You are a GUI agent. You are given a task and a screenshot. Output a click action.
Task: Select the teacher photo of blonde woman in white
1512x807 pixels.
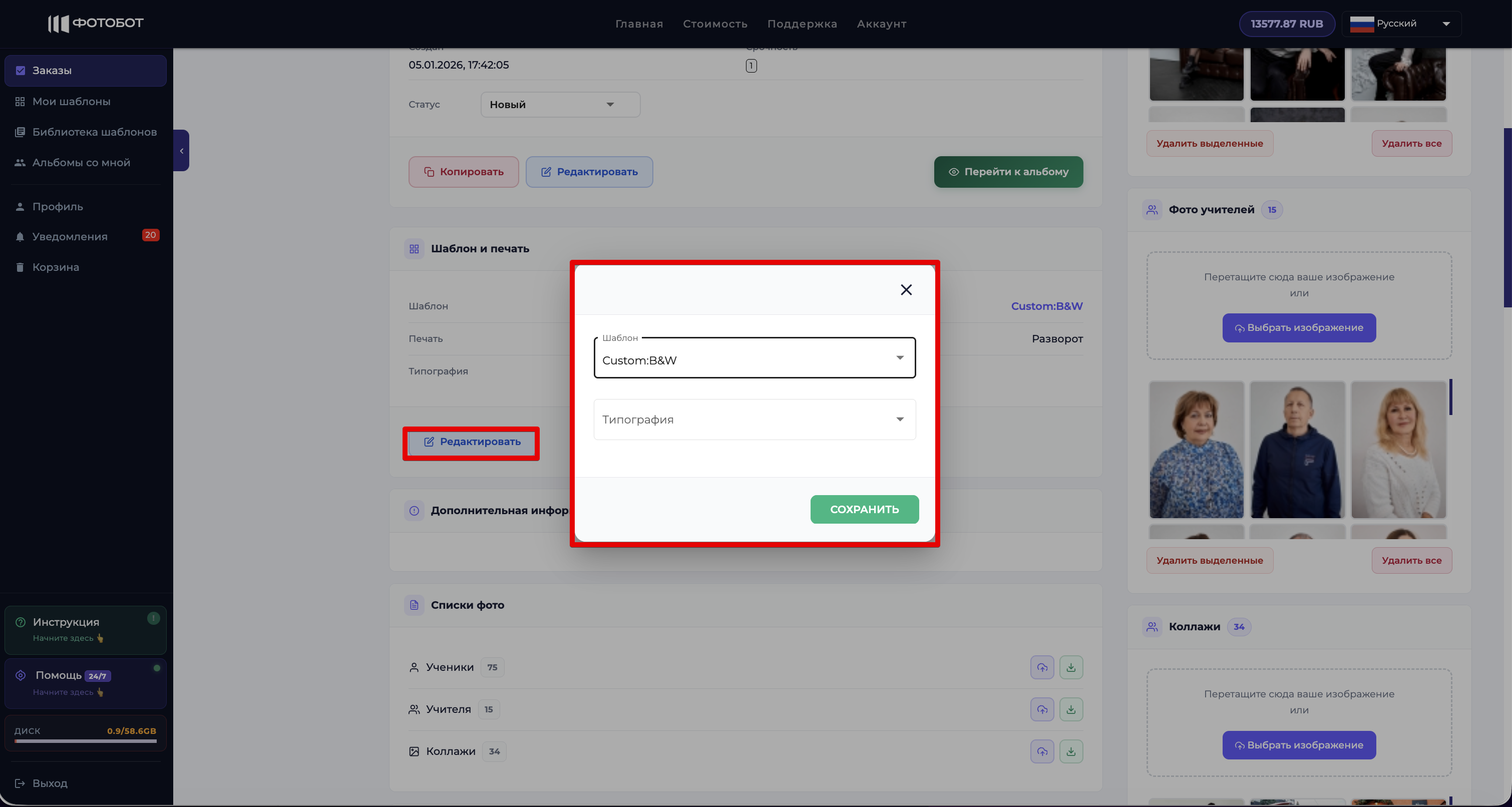point(1398,450)
